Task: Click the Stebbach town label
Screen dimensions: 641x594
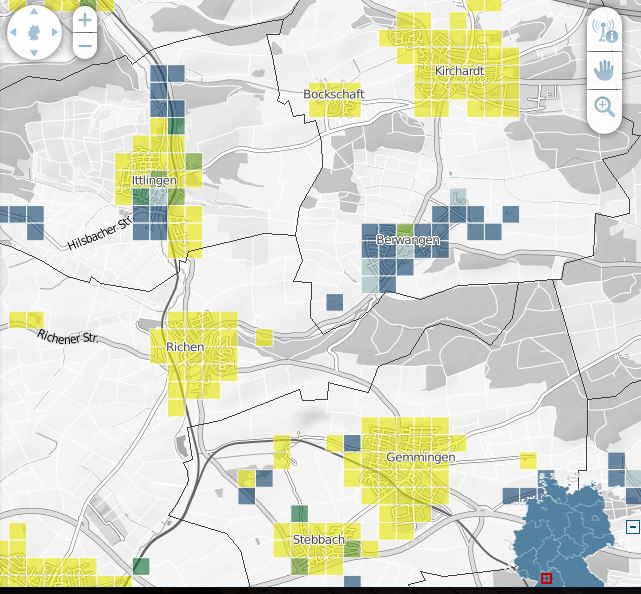Action: point(318,539)
